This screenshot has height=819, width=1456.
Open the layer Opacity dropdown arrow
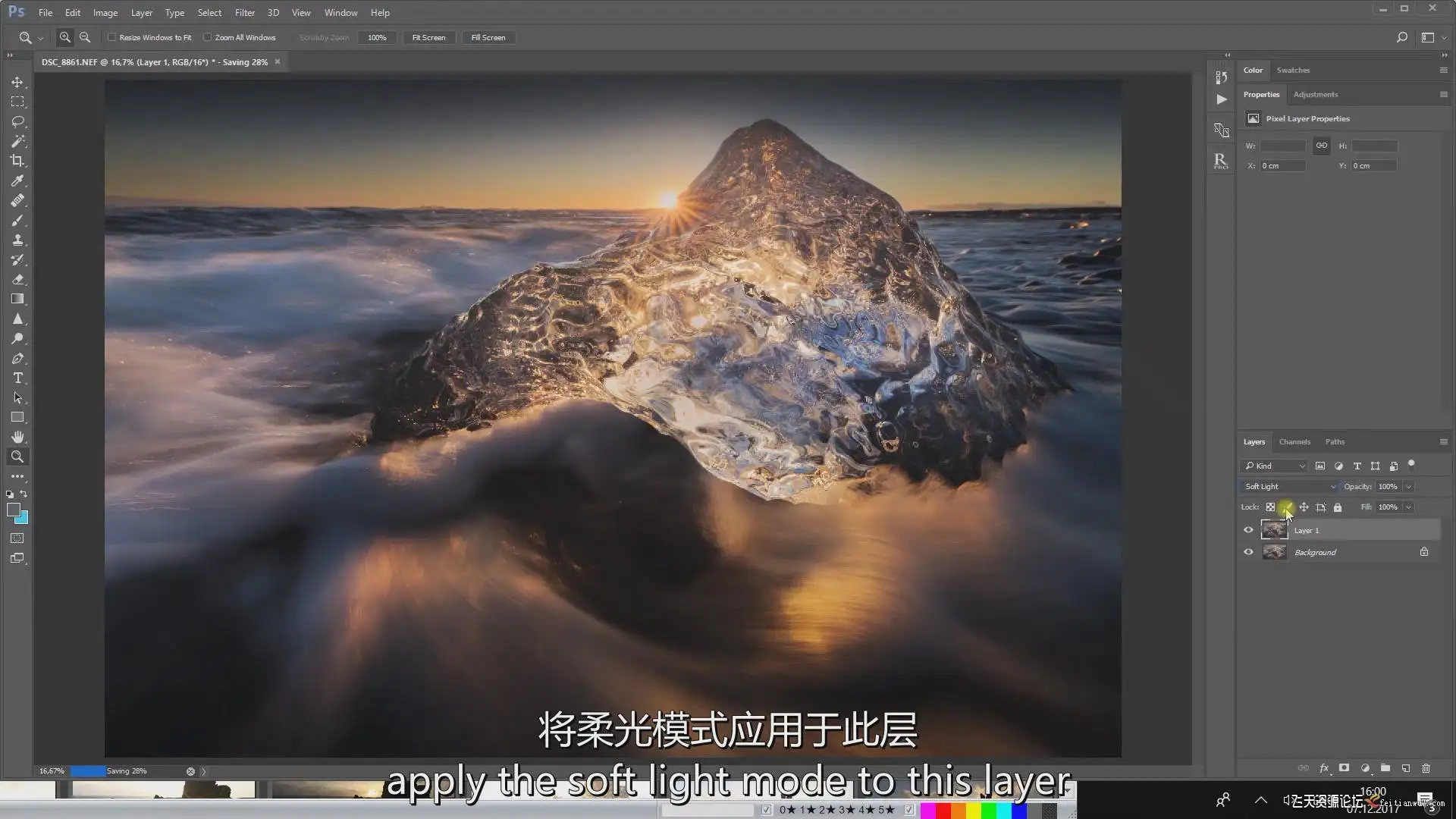1408,487
